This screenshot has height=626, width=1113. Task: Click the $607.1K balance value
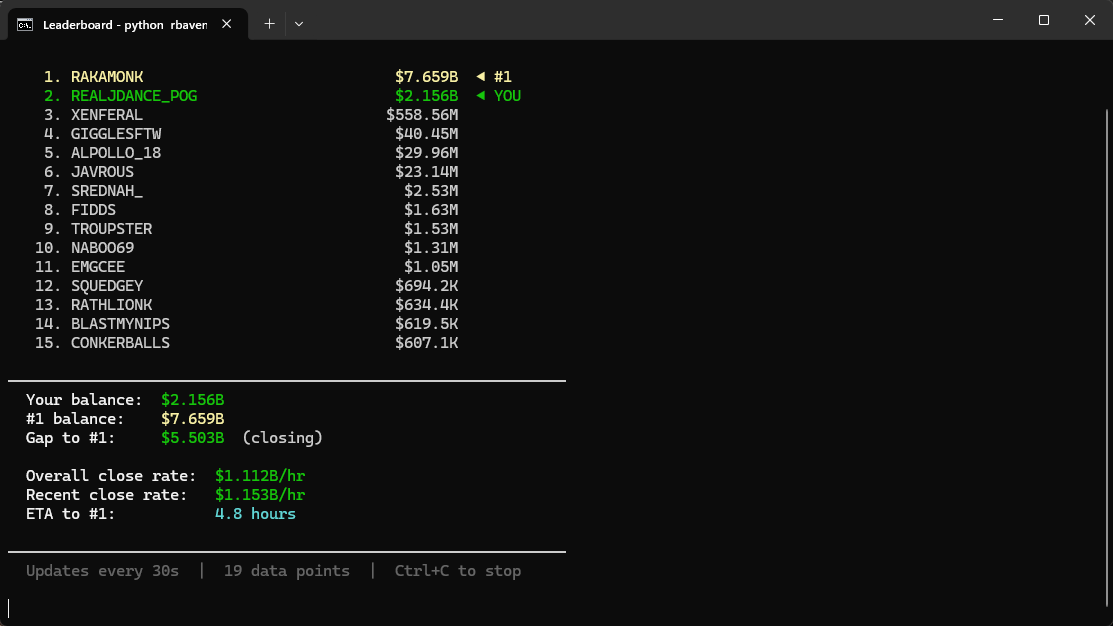tap(427, 343)
